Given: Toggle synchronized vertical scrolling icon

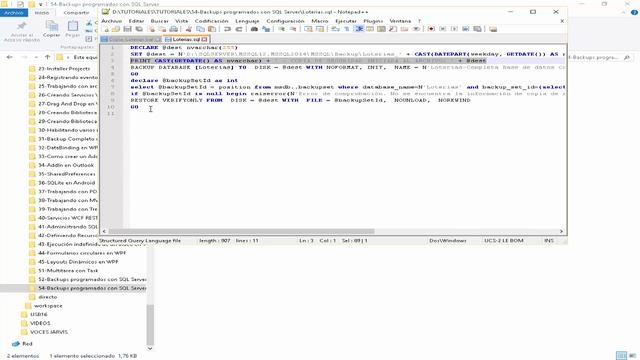Looking at the screenshot, I should [308, 29].
